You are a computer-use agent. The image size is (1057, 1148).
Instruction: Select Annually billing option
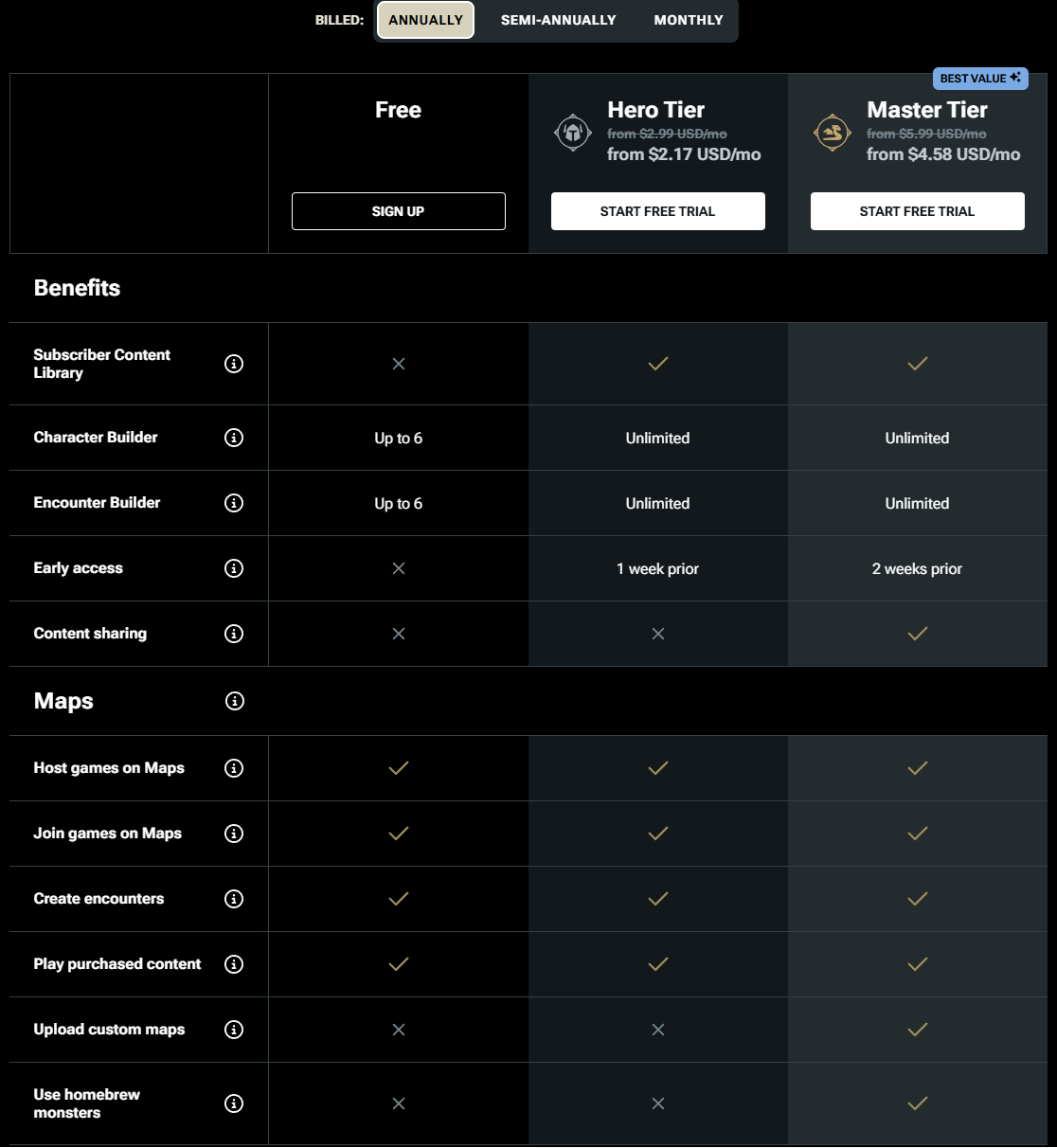(426, 20)
